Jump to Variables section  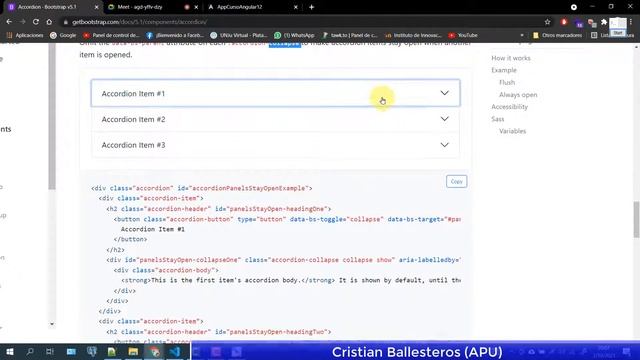(512, 131)
